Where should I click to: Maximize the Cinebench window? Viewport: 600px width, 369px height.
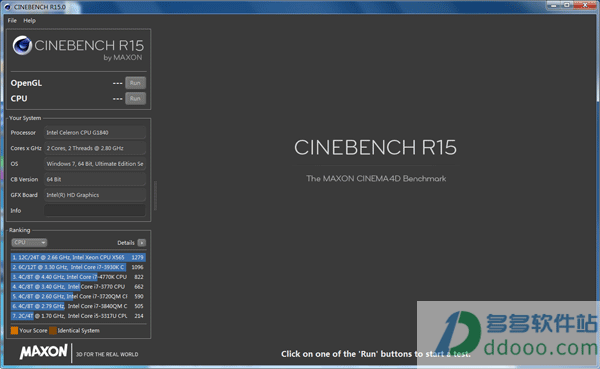coord(567,5)
